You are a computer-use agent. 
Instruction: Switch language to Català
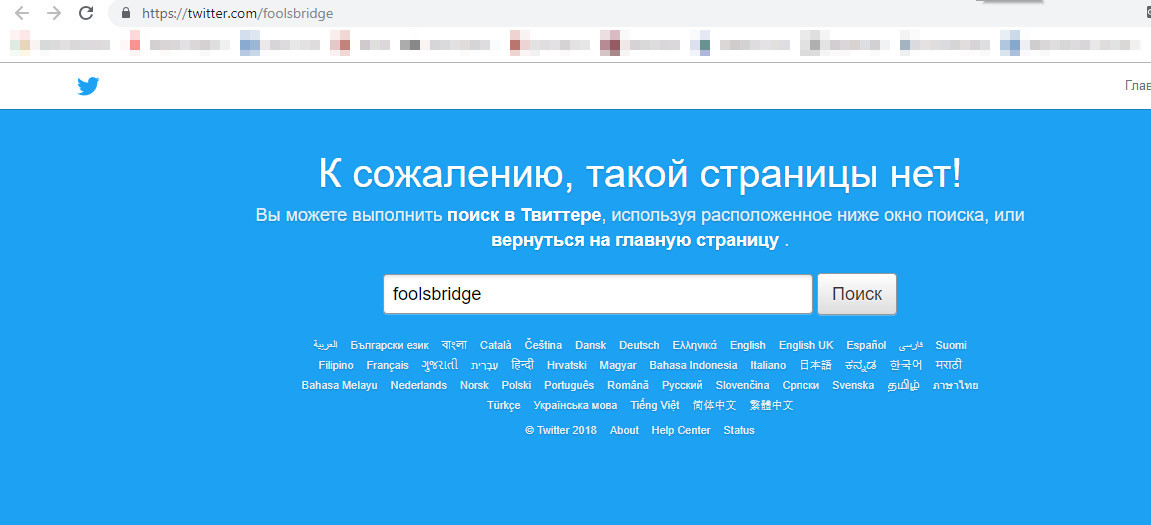pos(495,345)
